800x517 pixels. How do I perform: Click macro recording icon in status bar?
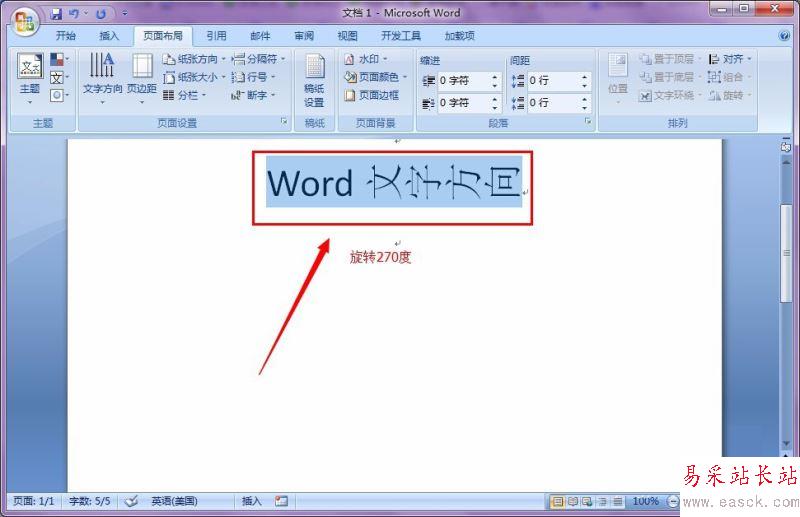pyautogui.click(x=281, y=501)
